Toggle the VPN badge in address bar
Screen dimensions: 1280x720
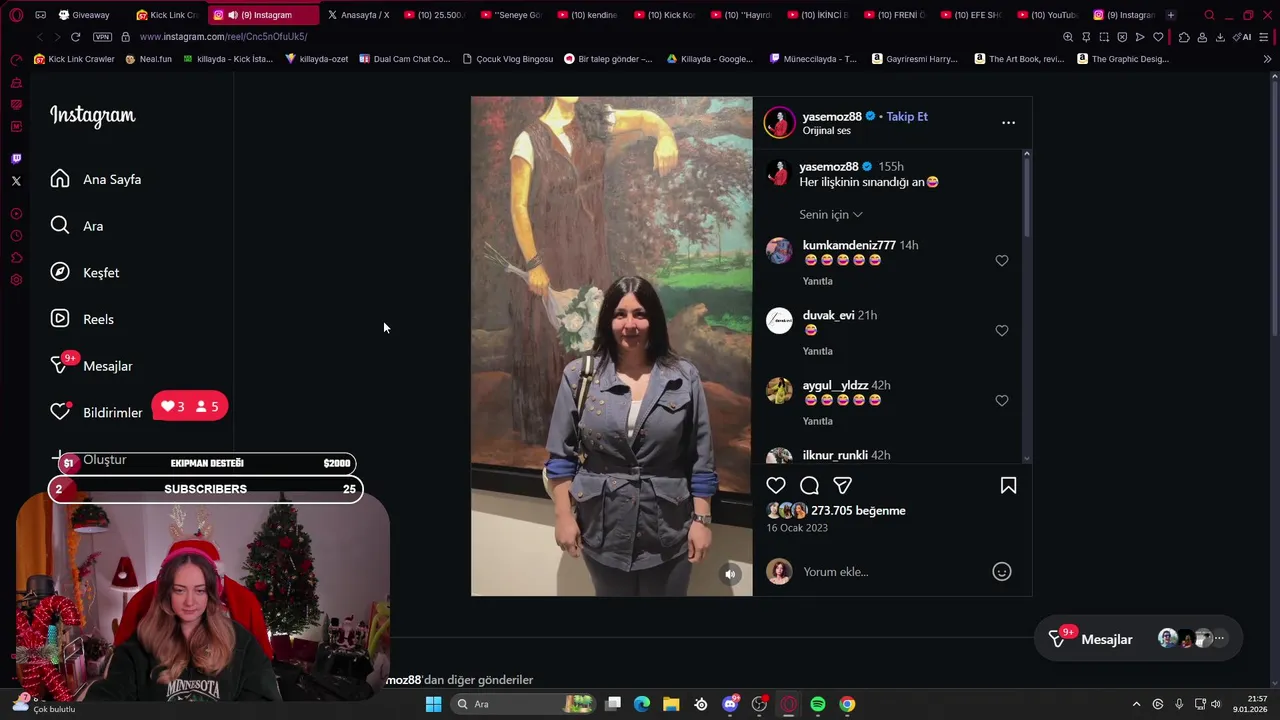point(102,37)
